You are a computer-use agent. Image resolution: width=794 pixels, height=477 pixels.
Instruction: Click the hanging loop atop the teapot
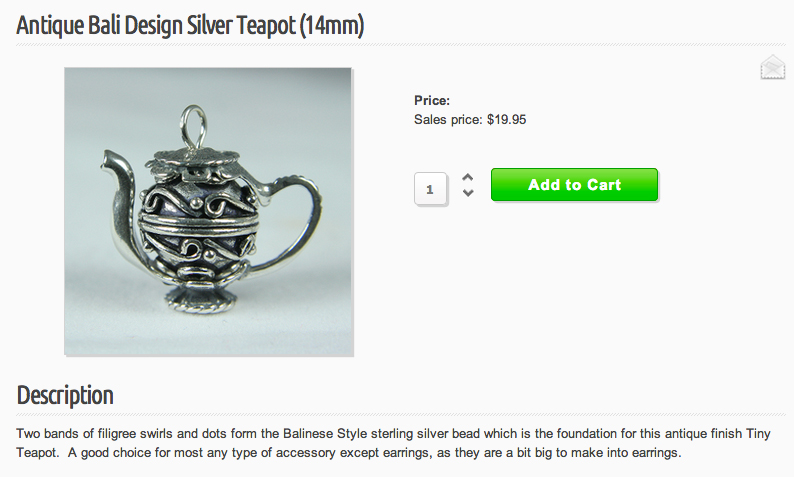(x=194, y=126)
